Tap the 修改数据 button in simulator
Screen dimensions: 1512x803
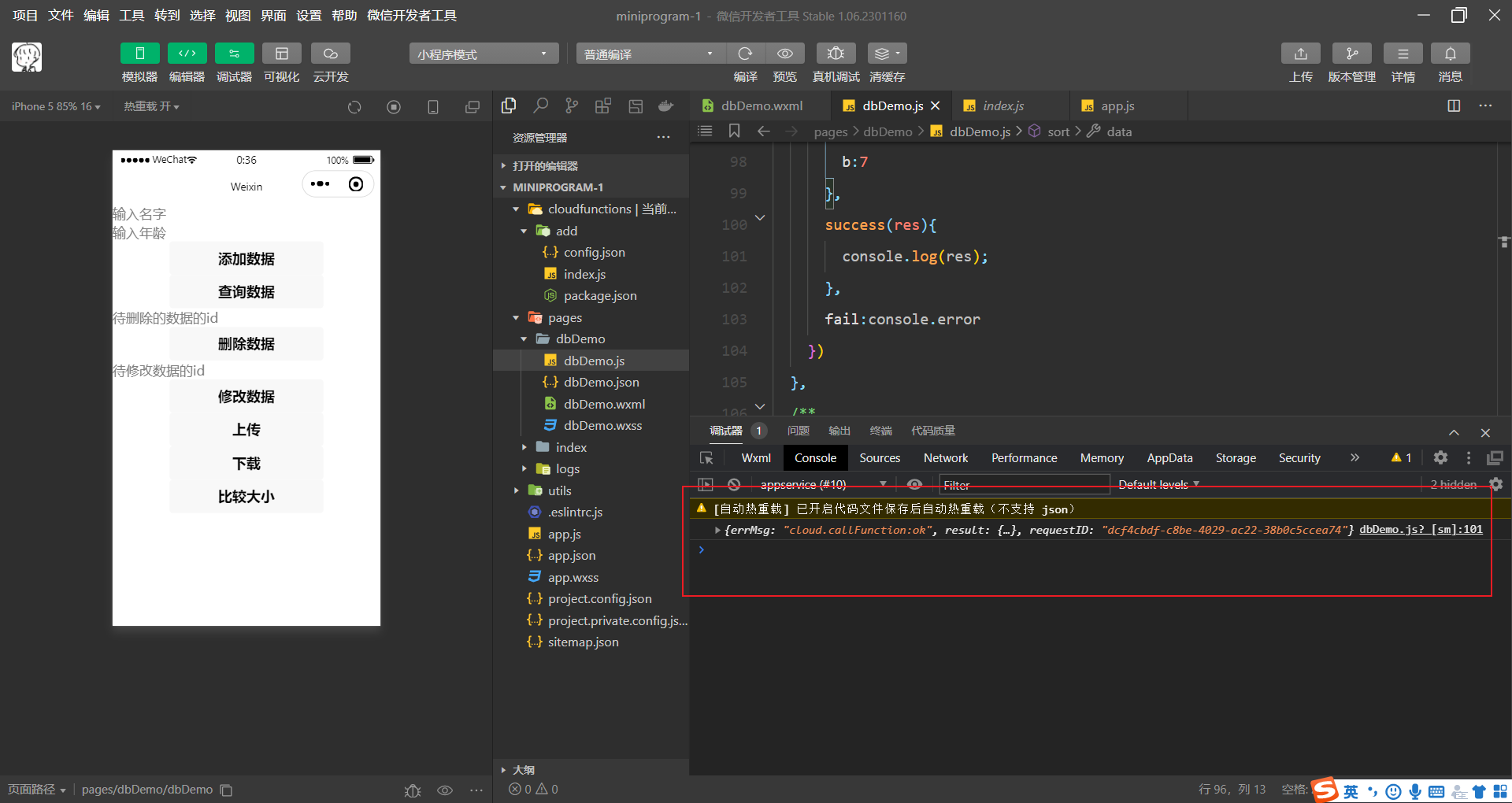pos(246,397)
